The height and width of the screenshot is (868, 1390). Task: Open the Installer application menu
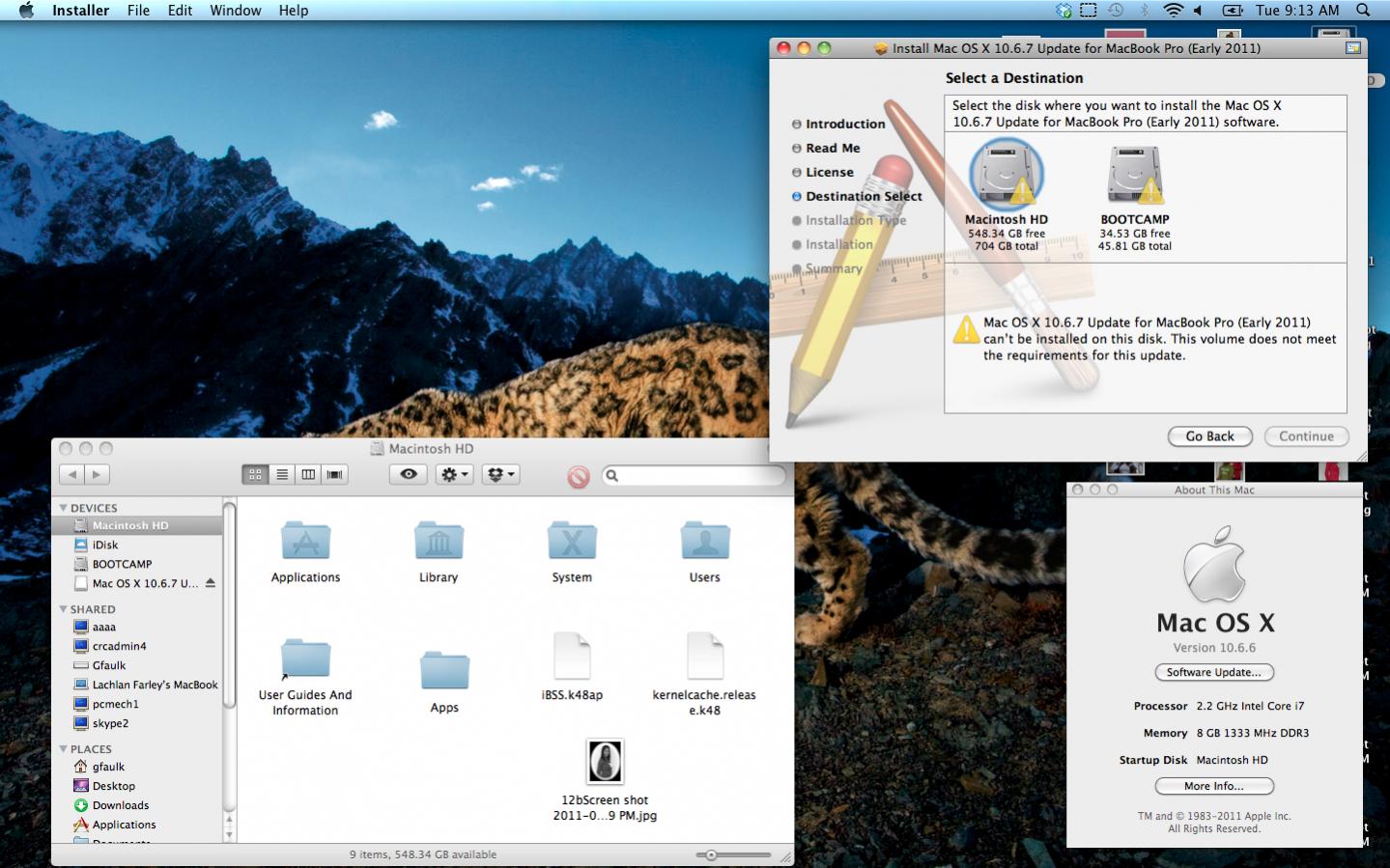[80, 11]
